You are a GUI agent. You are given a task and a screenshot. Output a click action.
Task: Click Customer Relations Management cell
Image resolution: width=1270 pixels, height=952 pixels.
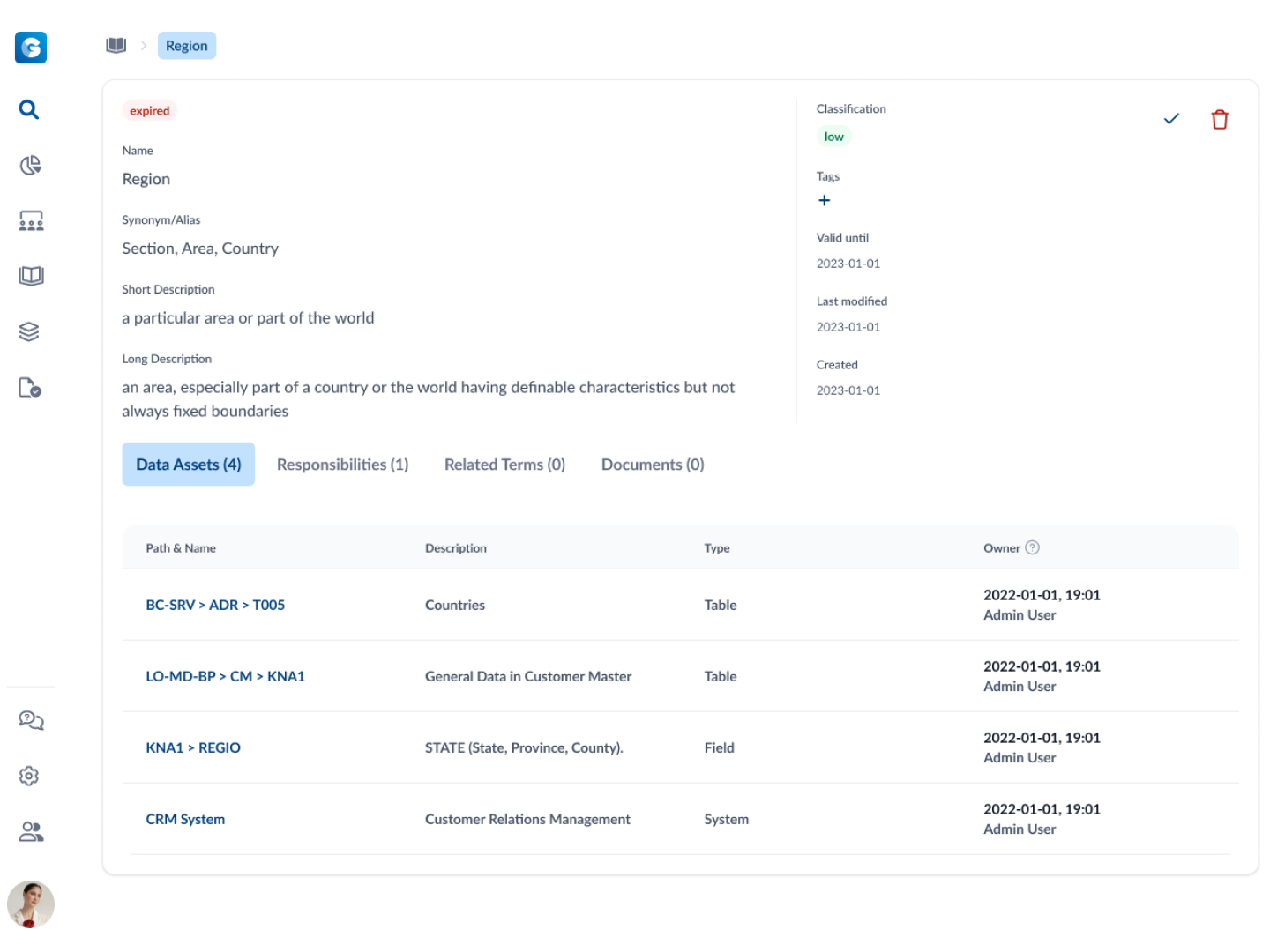(527, 819)
